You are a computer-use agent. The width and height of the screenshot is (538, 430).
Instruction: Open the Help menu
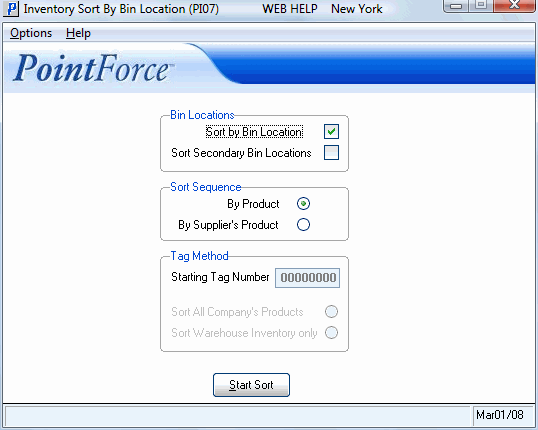coord(78,33)
